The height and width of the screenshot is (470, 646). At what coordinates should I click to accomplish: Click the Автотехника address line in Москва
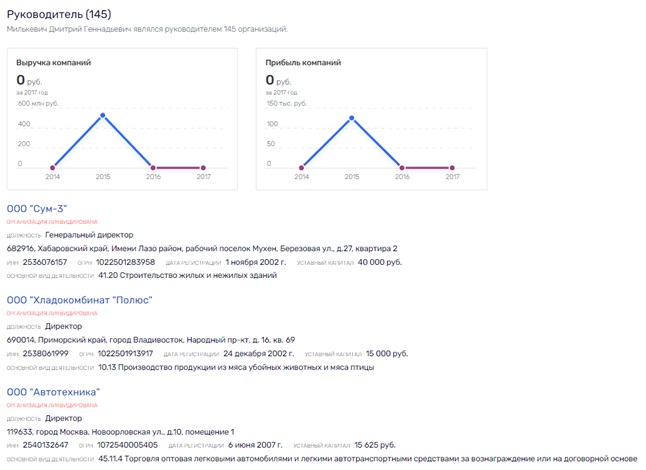(x=120, y=432)
